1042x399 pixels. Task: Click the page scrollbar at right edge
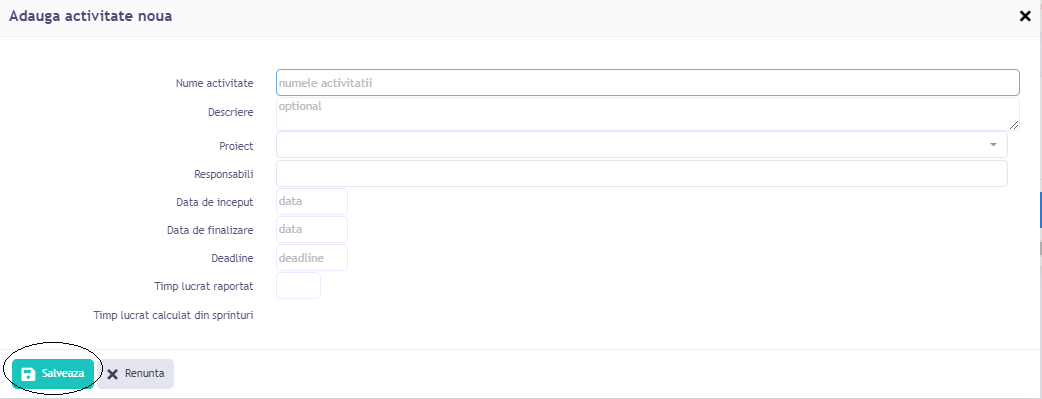pyautogui.click(x=1040, y=211)
